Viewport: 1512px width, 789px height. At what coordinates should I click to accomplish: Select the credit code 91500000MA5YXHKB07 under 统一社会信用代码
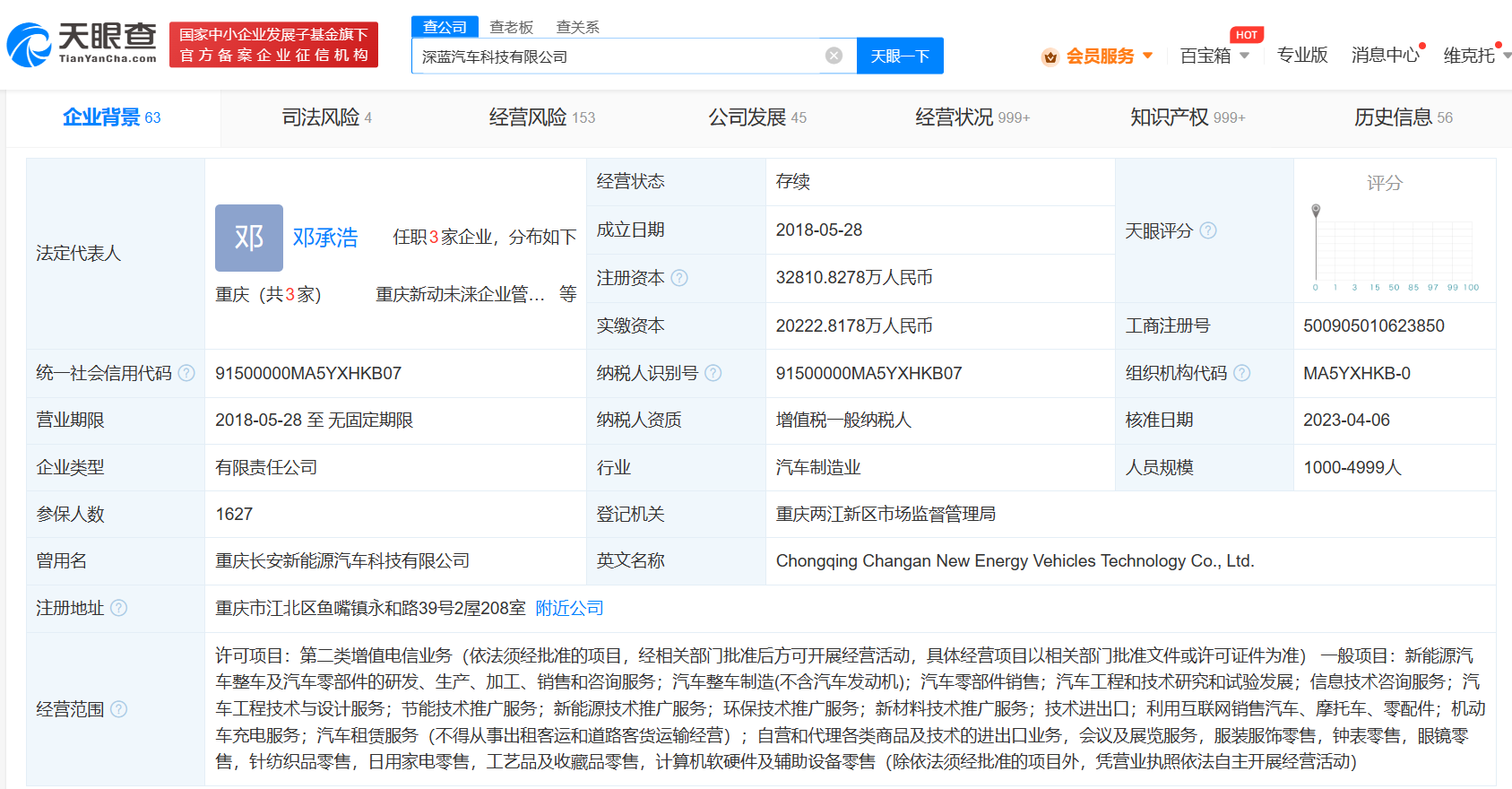pos(308,373)
